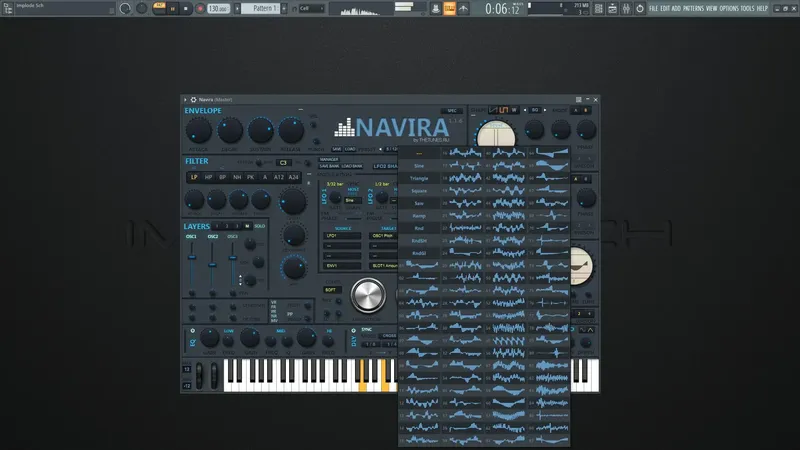Click the SPEC button in Navira header
800x450 pixels.
[x=452, y=111]
